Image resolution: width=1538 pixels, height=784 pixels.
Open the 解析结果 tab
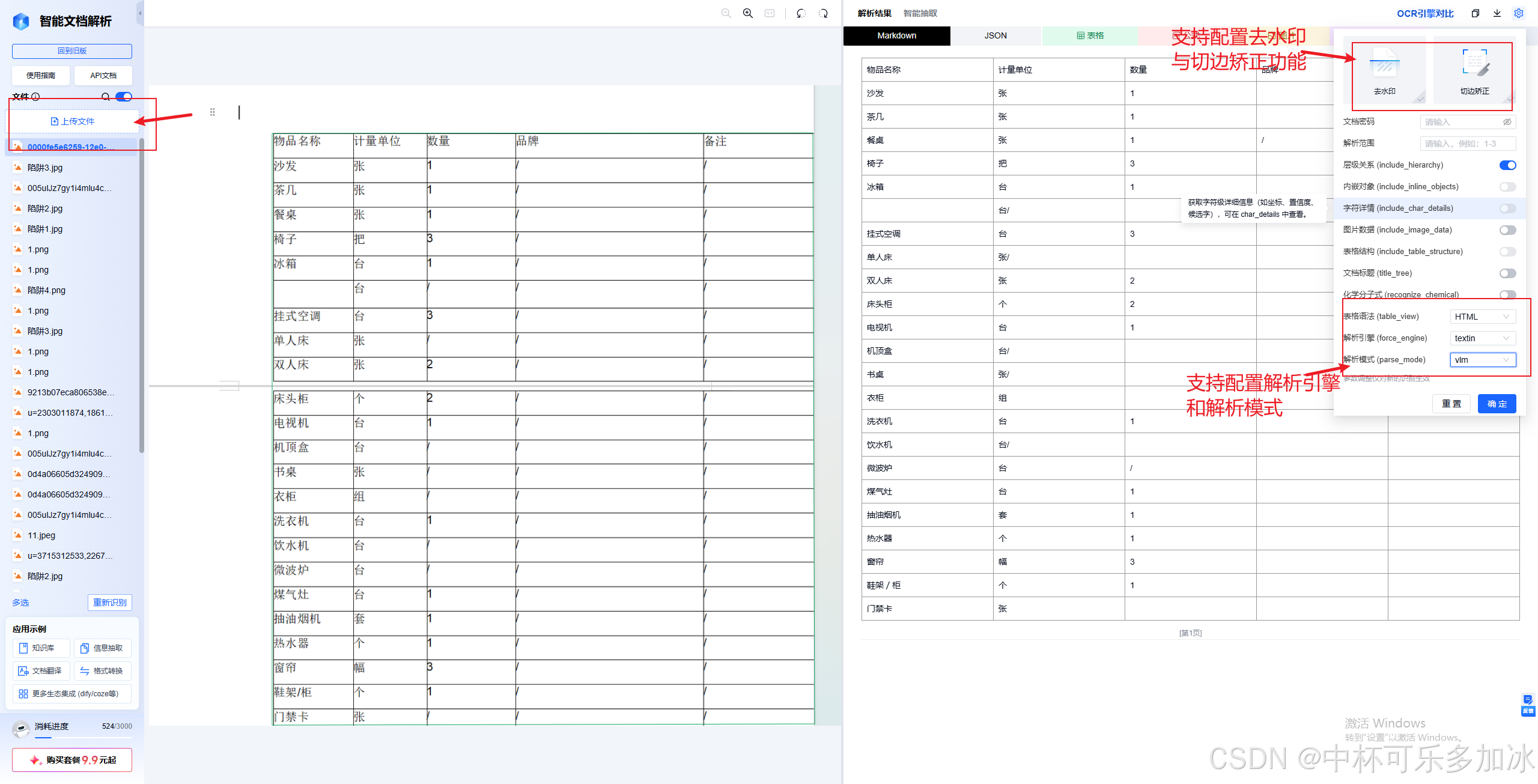(874, 13)
